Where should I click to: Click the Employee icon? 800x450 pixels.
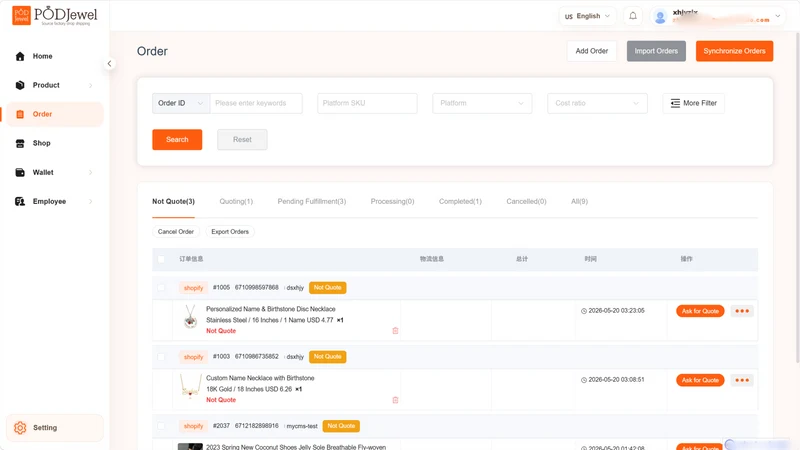tap(20, 202)
